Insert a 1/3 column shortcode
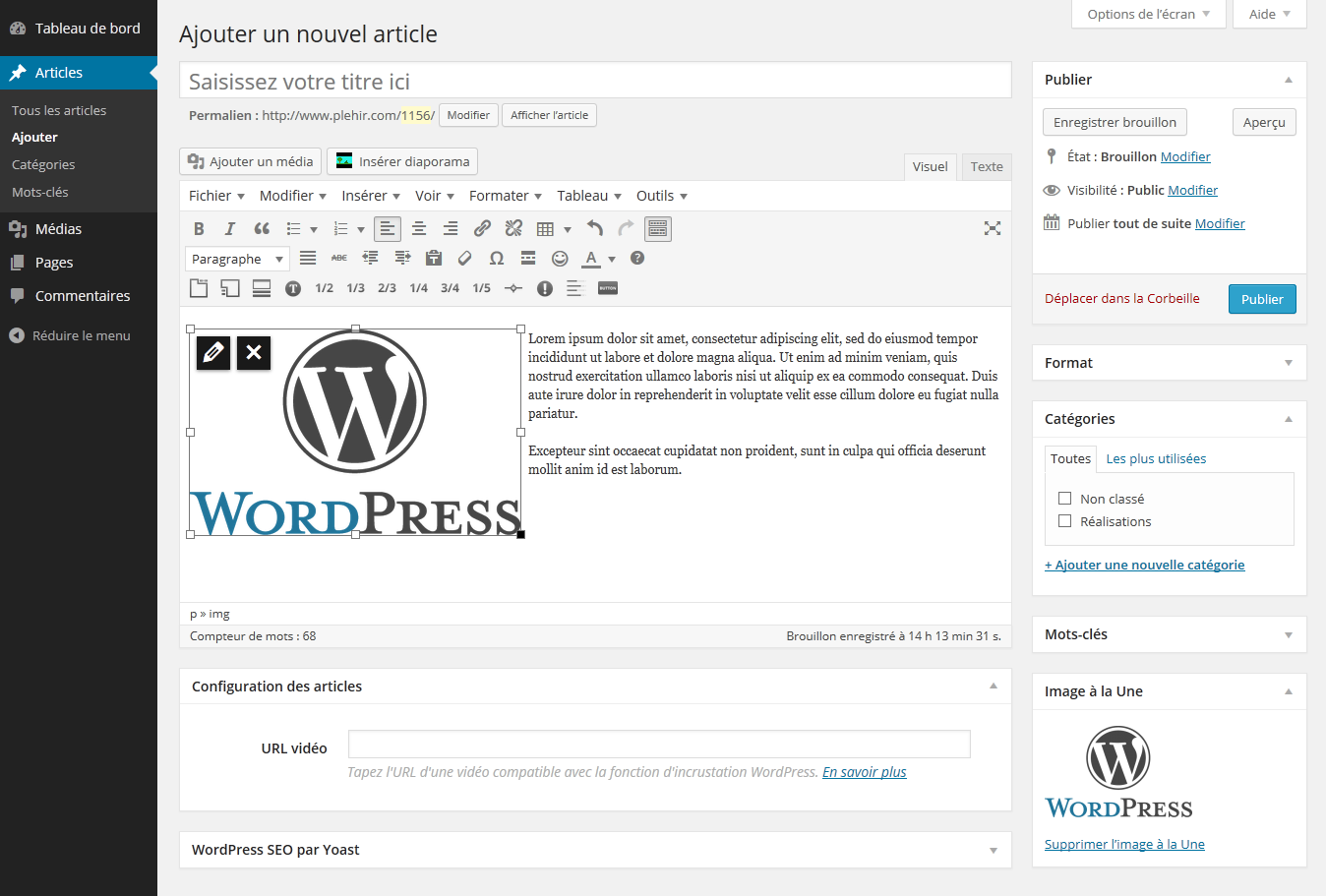 (356, 288)
